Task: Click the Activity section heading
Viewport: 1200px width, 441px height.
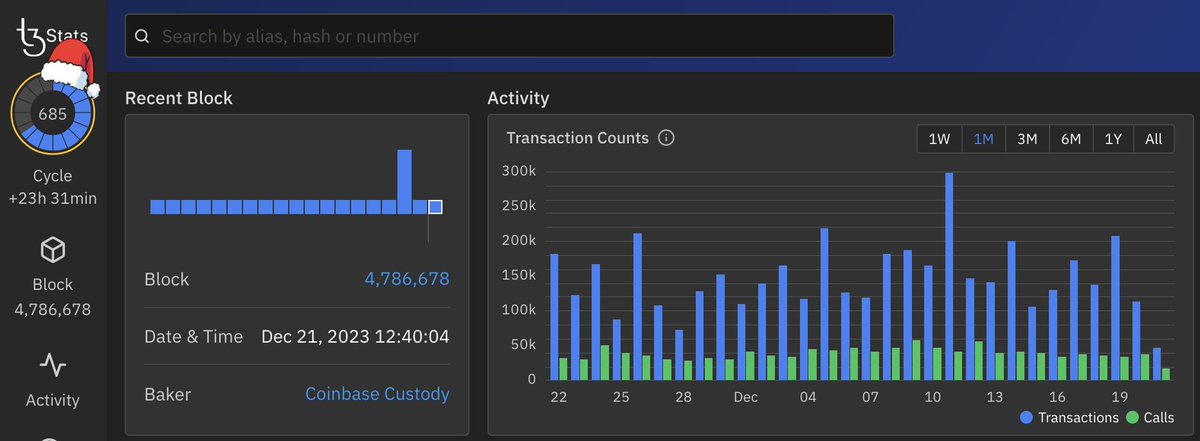Action: (518, 98)
